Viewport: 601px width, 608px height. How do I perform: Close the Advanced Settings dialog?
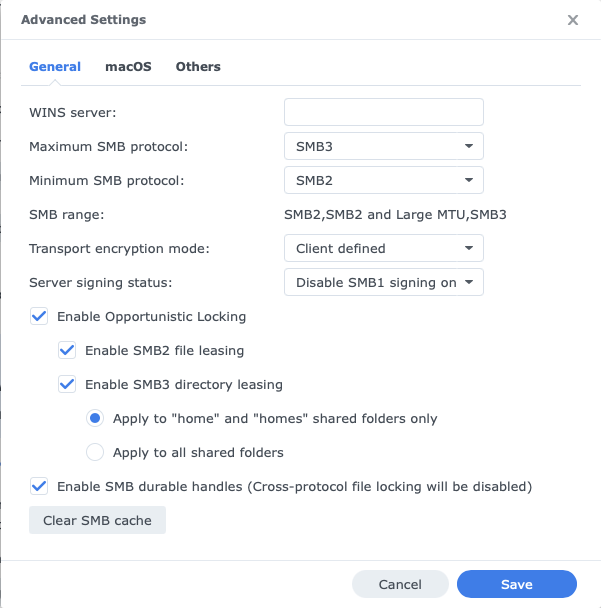click(573, 20)
